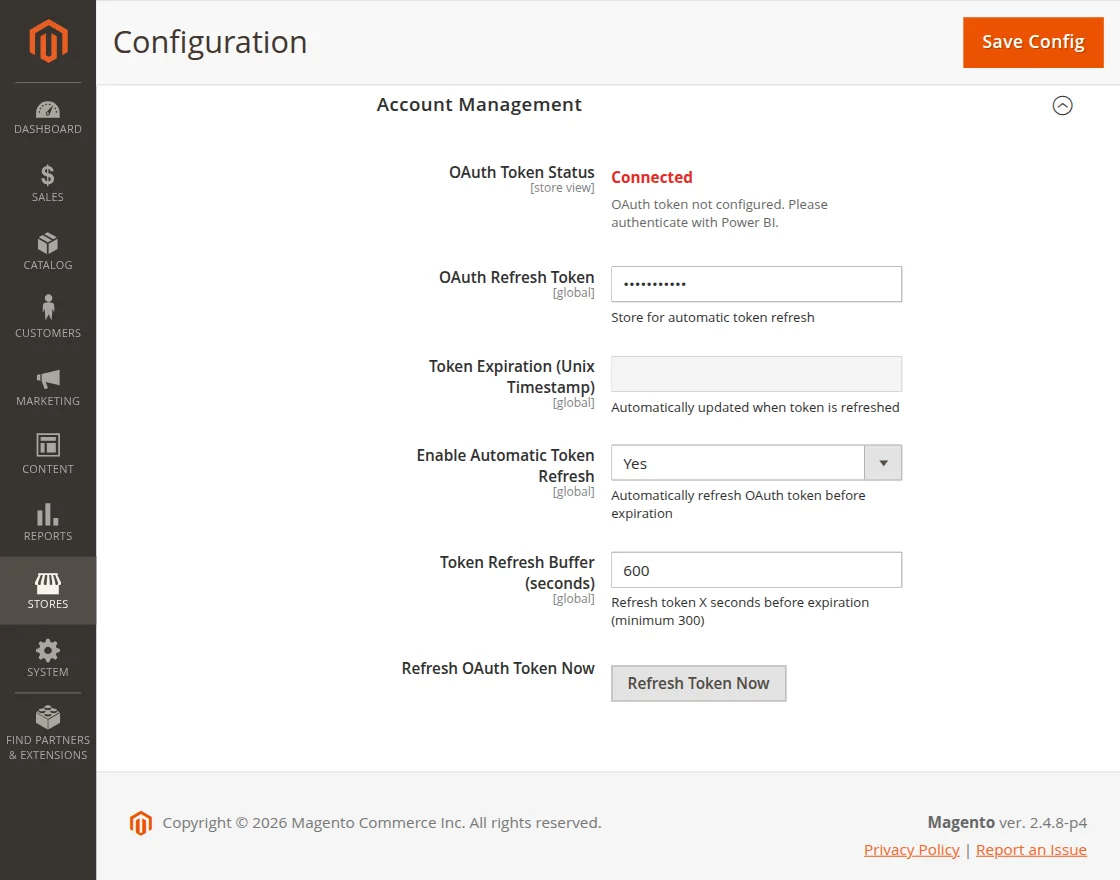
Task: Open the Enable Automatic Token Refresh dropdown
Action: [x=756, y=463]
